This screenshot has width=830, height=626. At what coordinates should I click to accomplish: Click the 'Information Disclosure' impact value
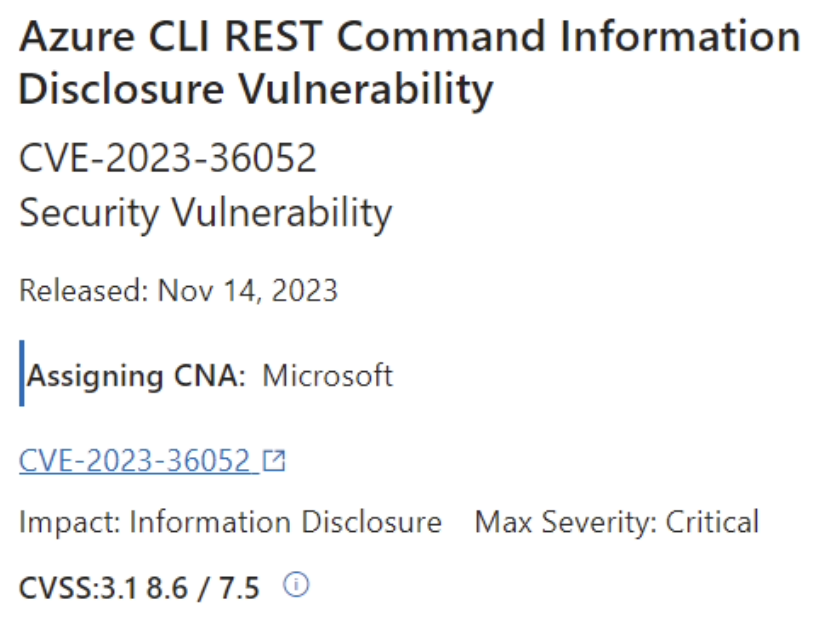(x=285, y=522)
